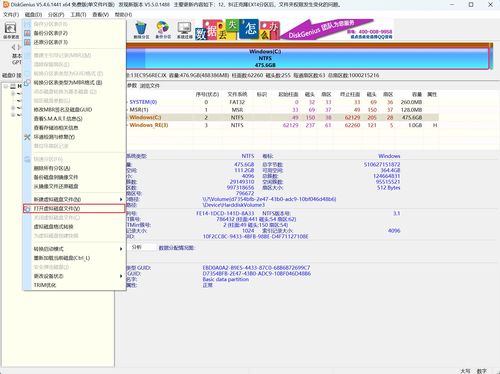The image size is (500, 374).
Task: Collapse the hard disk tree root node
Action: [6, 86]
